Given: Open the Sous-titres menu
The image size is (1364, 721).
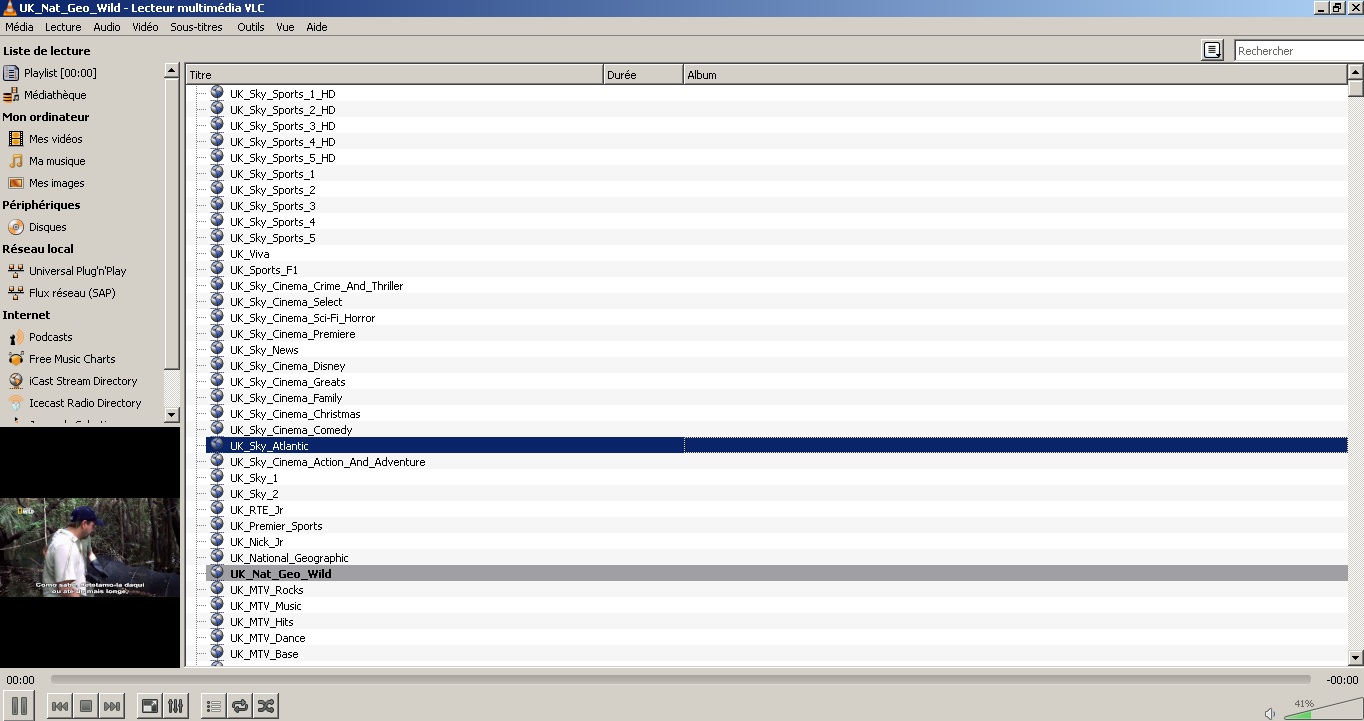Looking at the screenshot, I should (196, 27).
